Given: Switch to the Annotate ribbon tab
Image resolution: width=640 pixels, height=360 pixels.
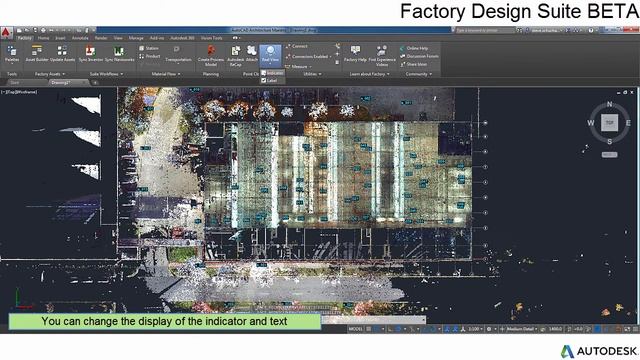Looking at the screenshot, I should [80, 38].
